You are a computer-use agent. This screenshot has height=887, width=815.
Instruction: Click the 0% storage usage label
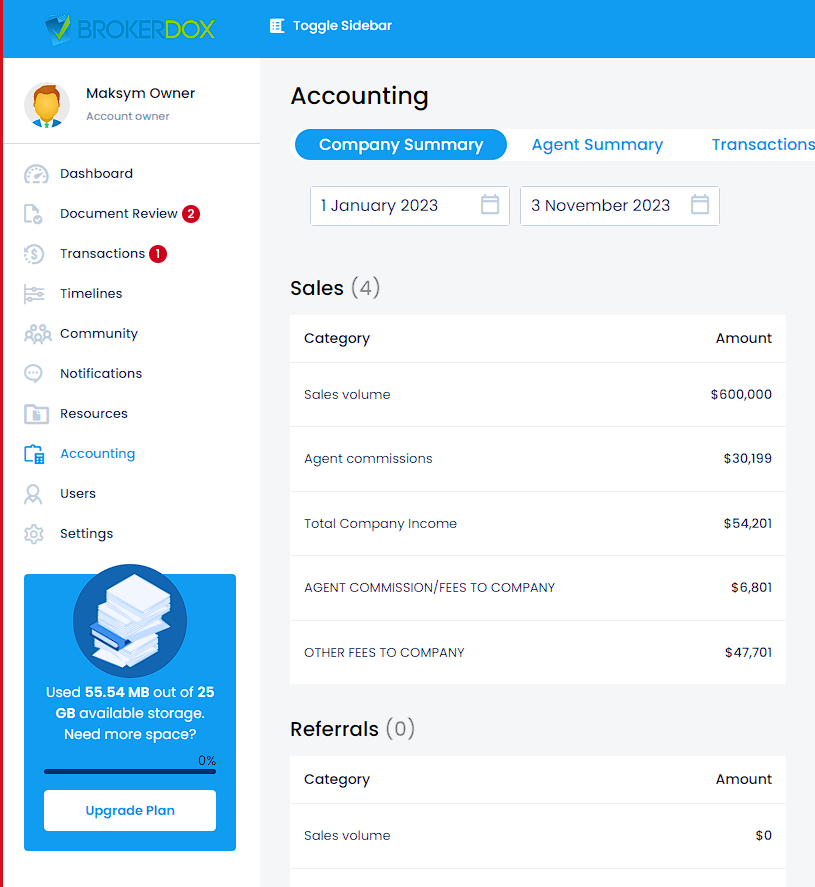pyautogui.click(x=206, y=760)
